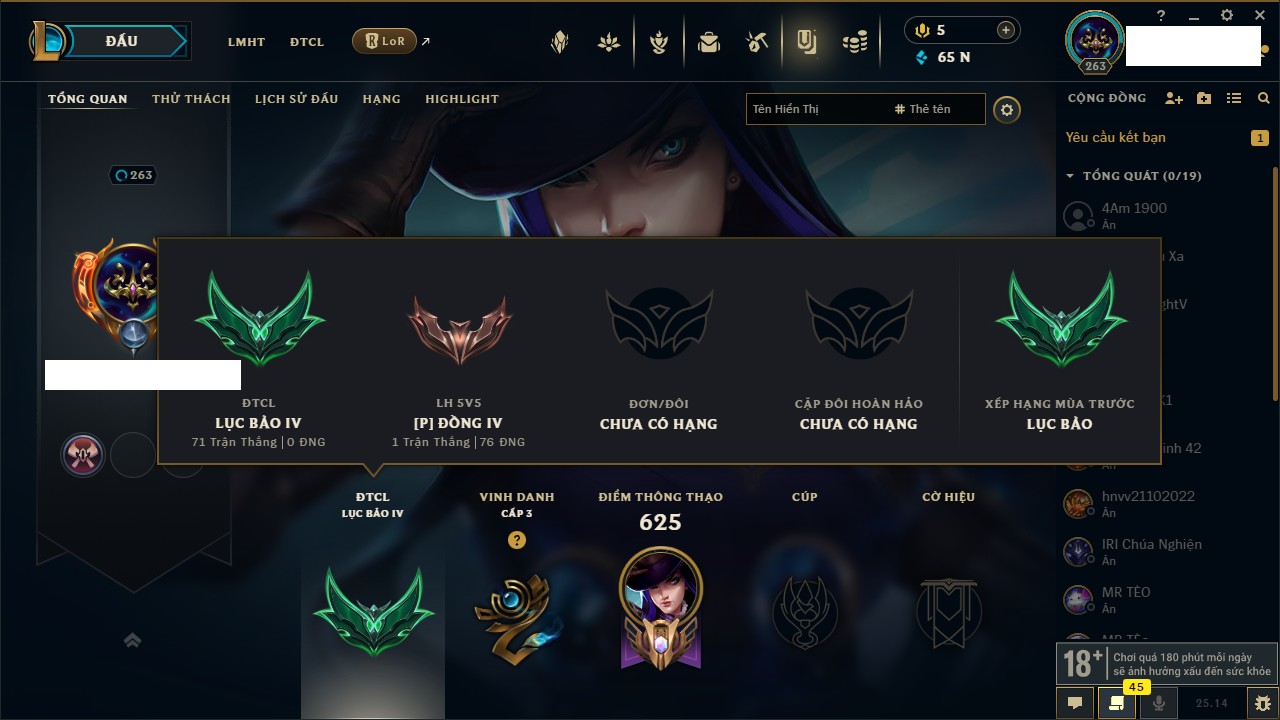Click the ĐẤU play button
1280x720 pixels.
tap(122, 41)
